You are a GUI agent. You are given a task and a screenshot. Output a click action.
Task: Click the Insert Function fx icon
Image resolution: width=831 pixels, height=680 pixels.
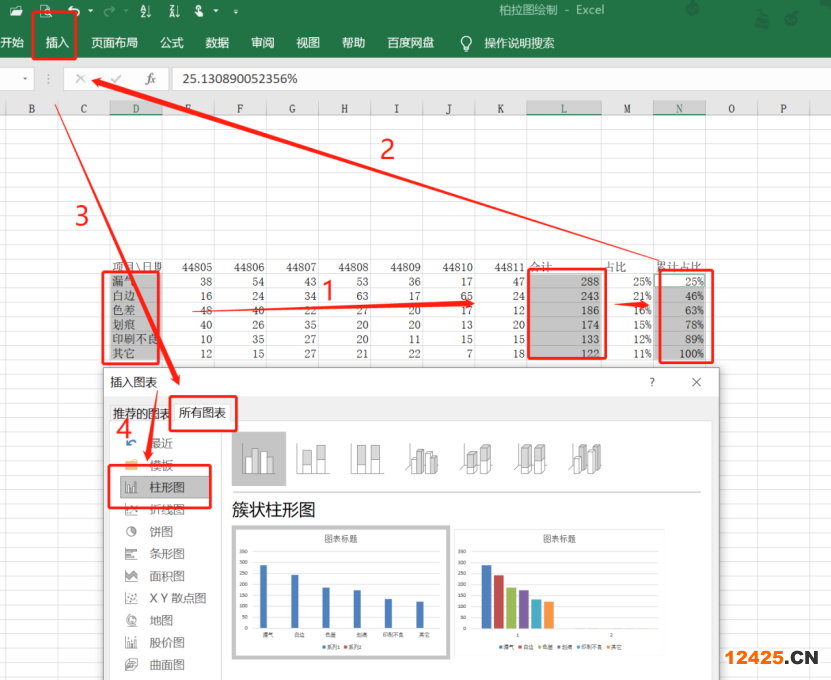150,78
